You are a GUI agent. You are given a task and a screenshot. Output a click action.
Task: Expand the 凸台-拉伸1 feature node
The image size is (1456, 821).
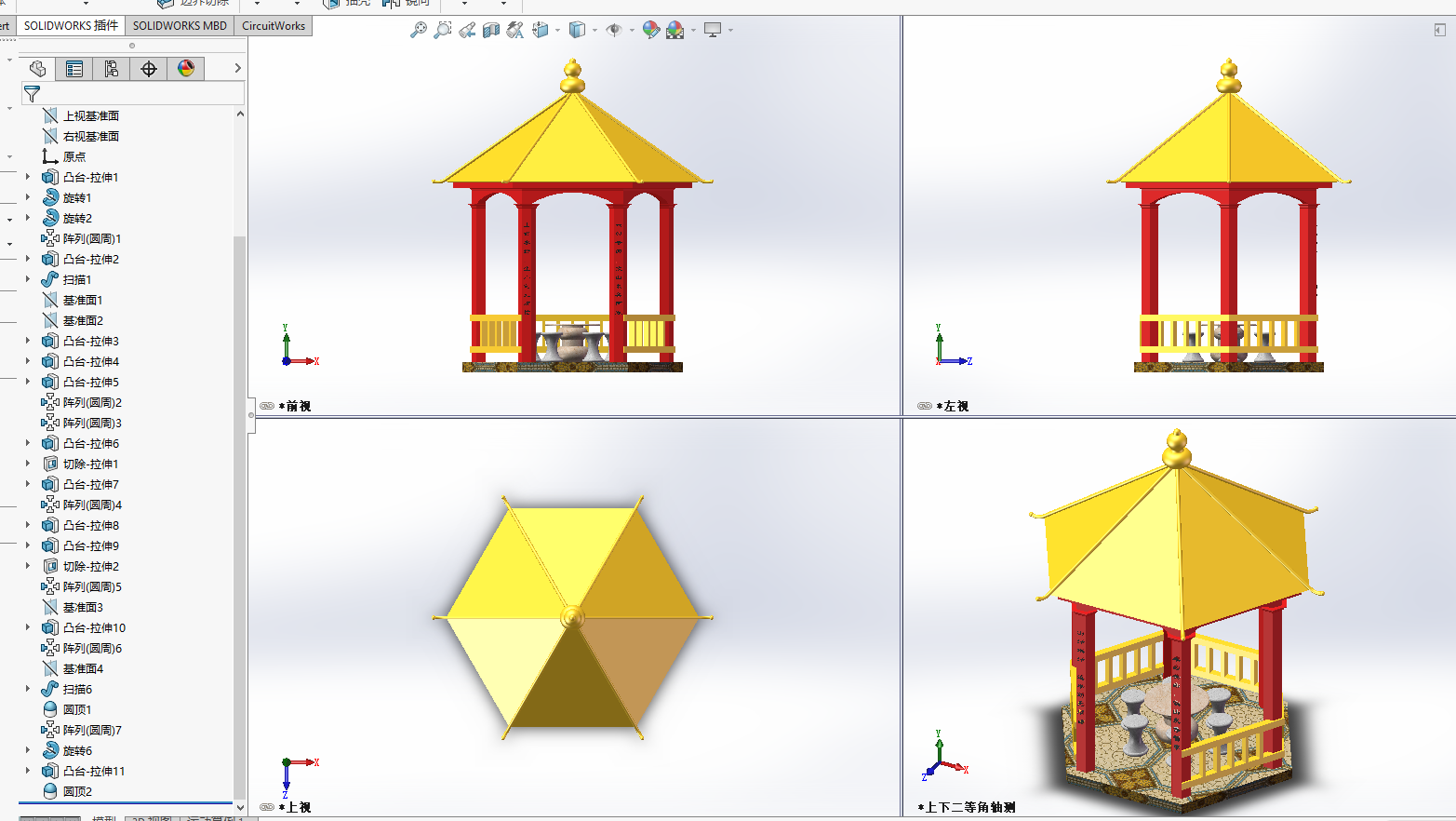click(x=28, y=177)
